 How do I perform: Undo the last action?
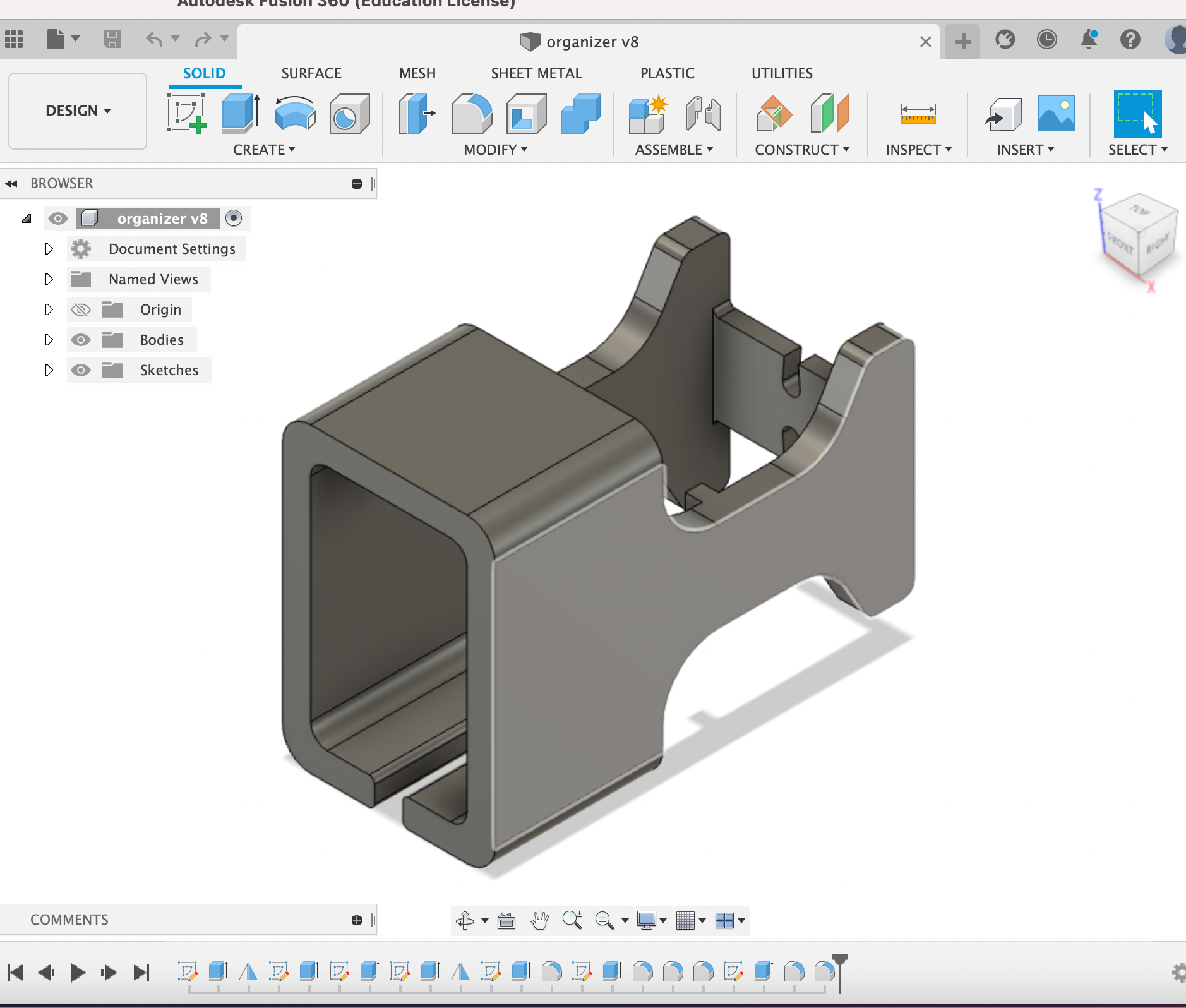(154, 39)
